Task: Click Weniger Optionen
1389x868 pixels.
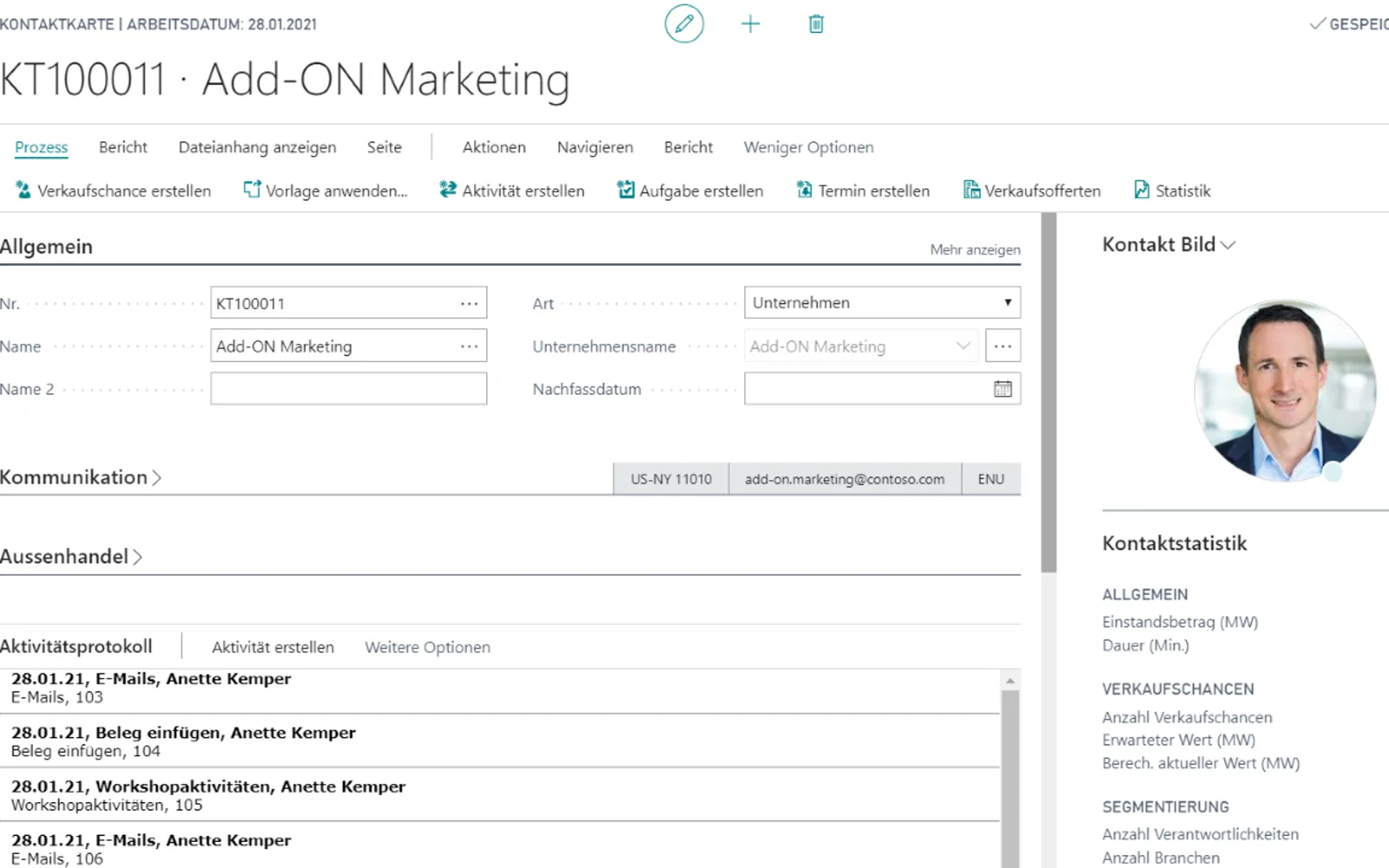Action: point(808,147)
